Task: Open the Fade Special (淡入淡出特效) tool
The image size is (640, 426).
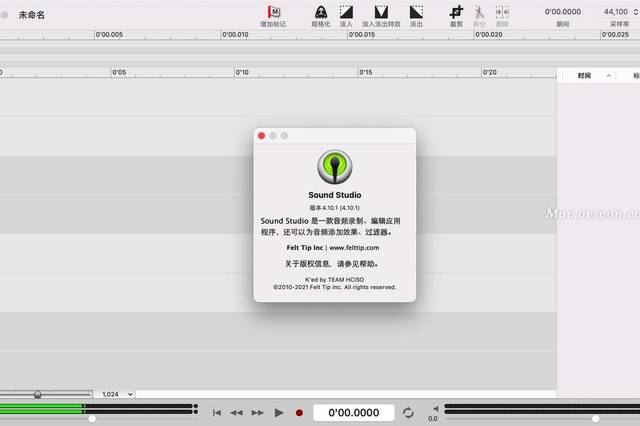Action: (x=381, y=12)
